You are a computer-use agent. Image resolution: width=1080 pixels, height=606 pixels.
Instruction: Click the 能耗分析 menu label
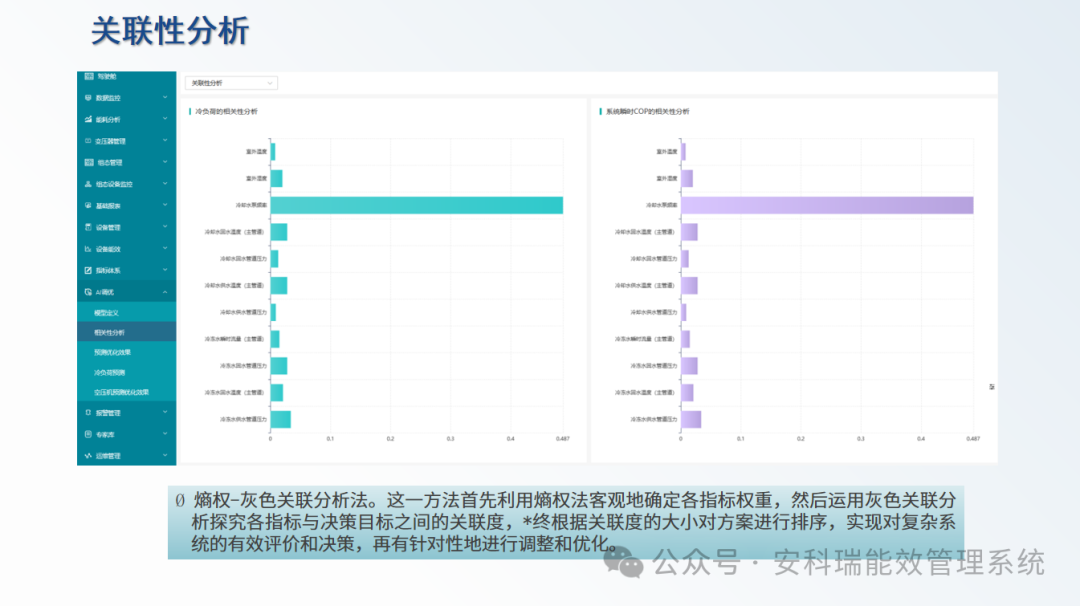pyautogui.click(x=108, y=120)
